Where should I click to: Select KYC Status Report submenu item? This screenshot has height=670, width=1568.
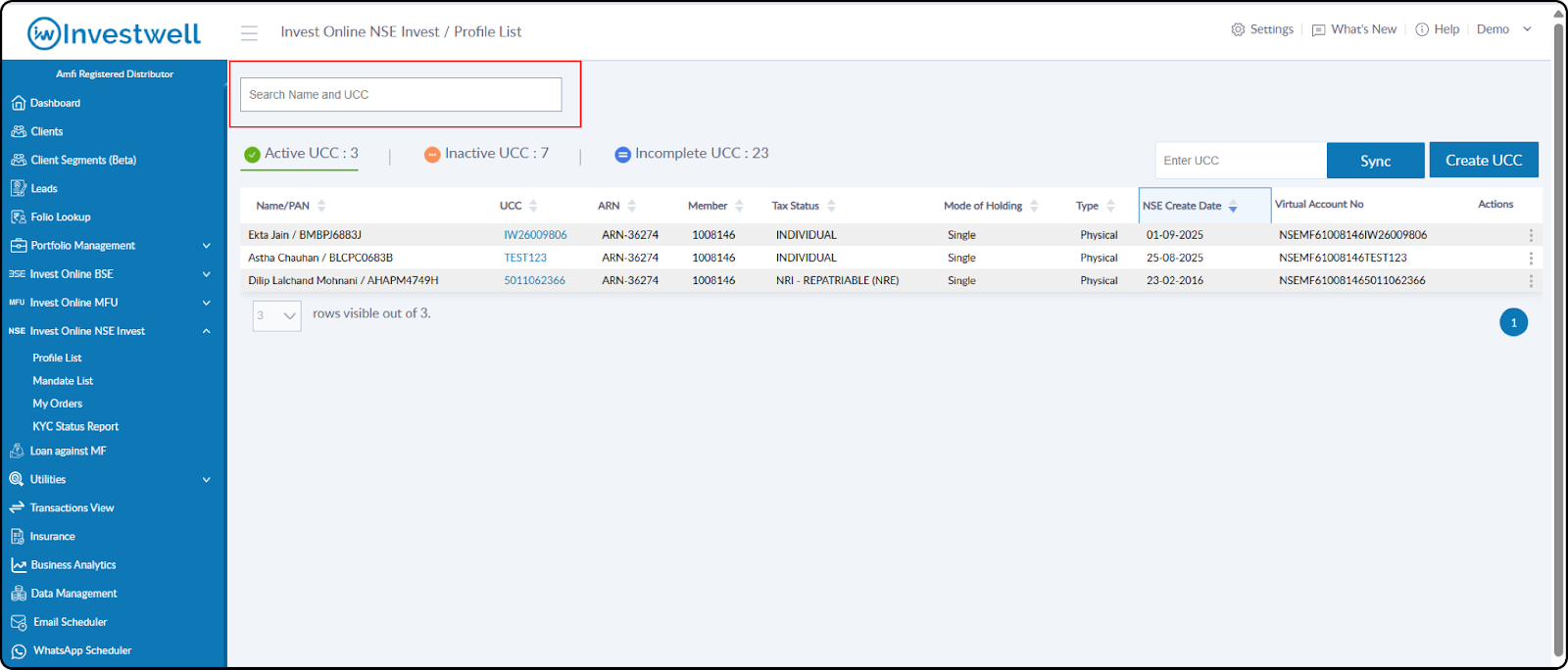click(75, 426)
